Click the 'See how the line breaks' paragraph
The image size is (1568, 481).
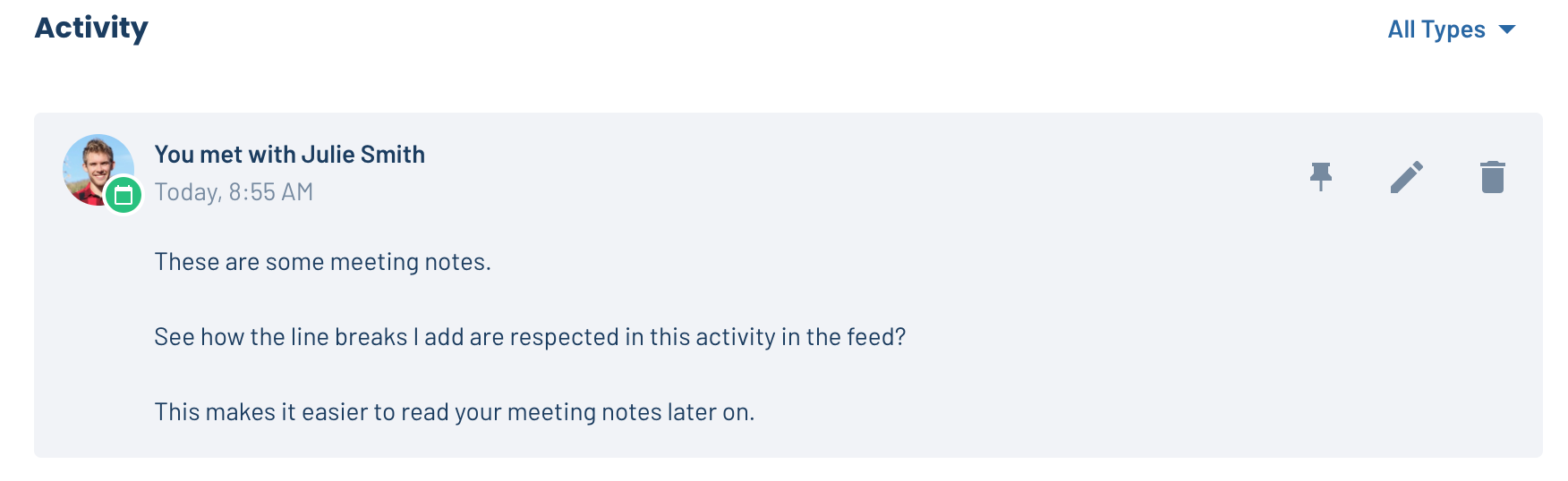coord(530,337)
